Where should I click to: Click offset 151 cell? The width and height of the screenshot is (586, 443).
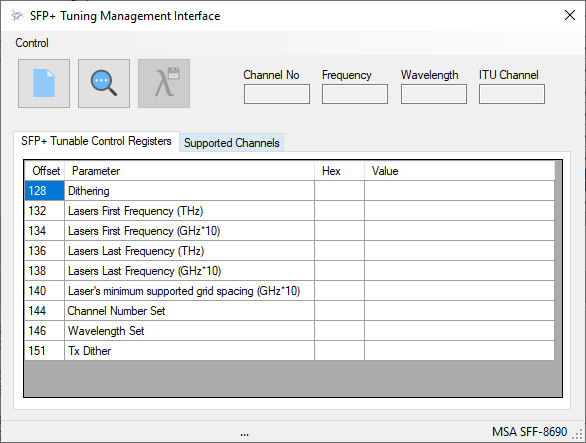(x=45, y=351)
